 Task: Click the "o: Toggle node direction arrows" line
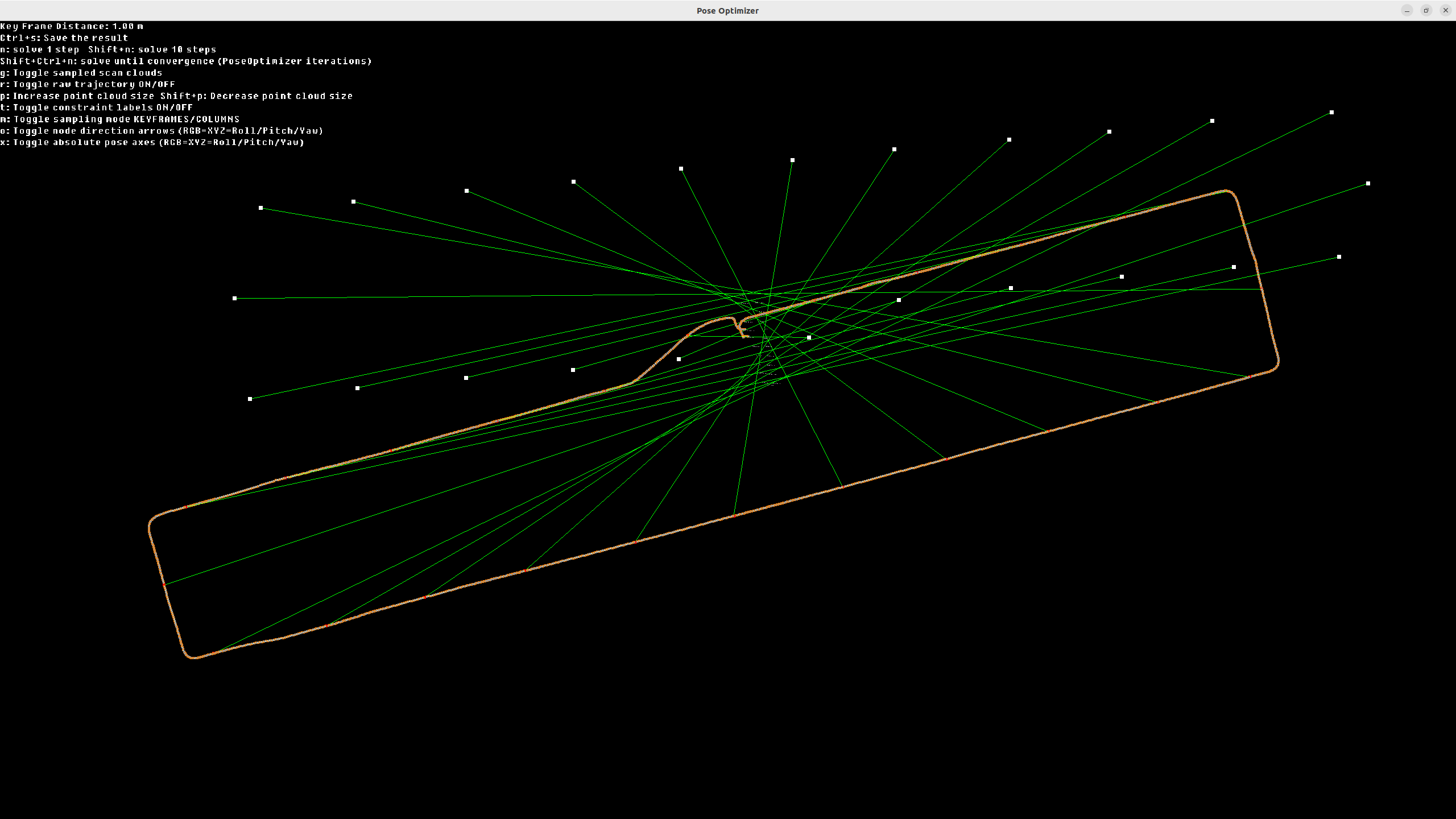[162, 131]
